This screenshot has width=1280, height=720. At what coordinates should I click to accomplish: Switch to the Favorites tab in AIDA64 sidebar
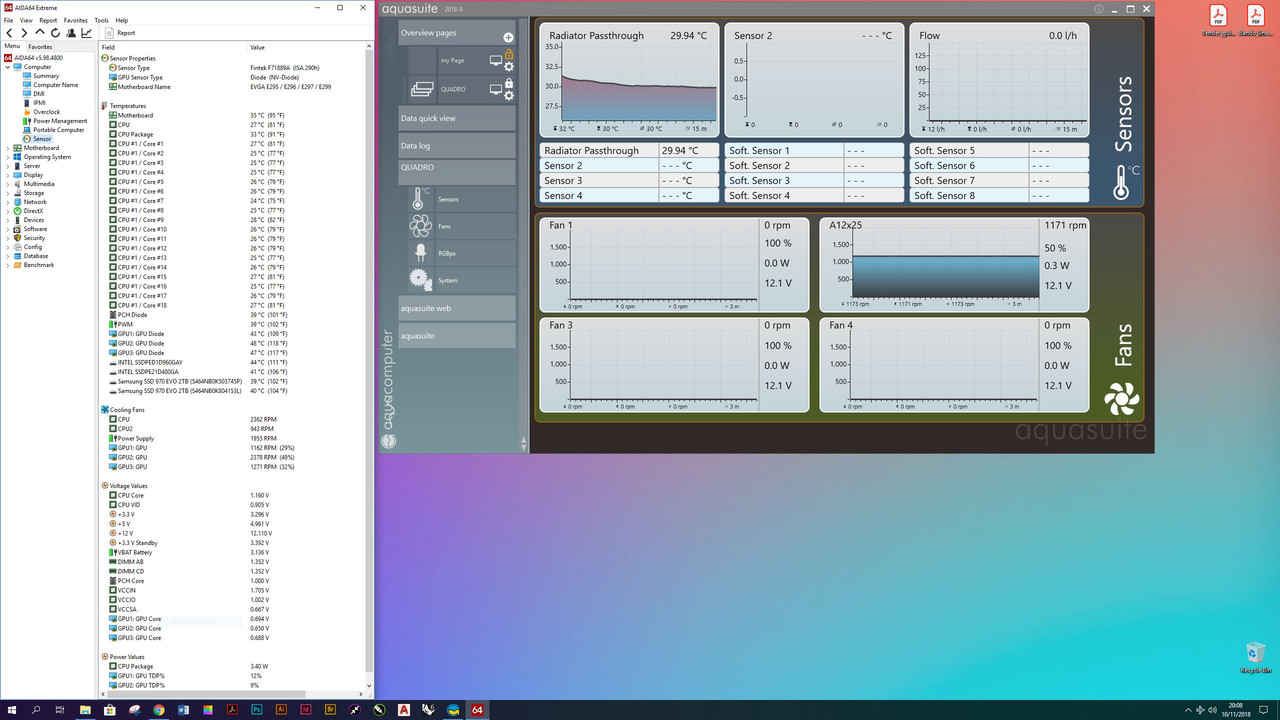coord(40,46)
